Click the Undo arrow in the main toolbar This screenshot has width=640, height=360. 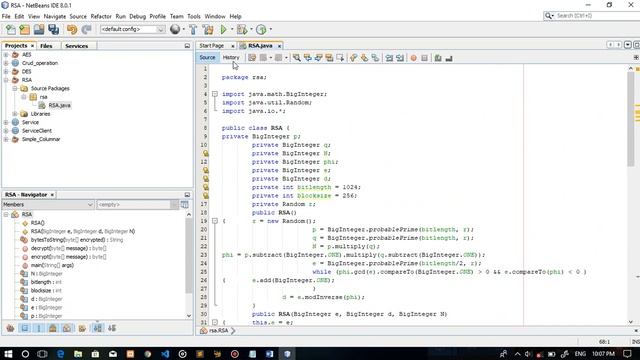coord(72,29)
